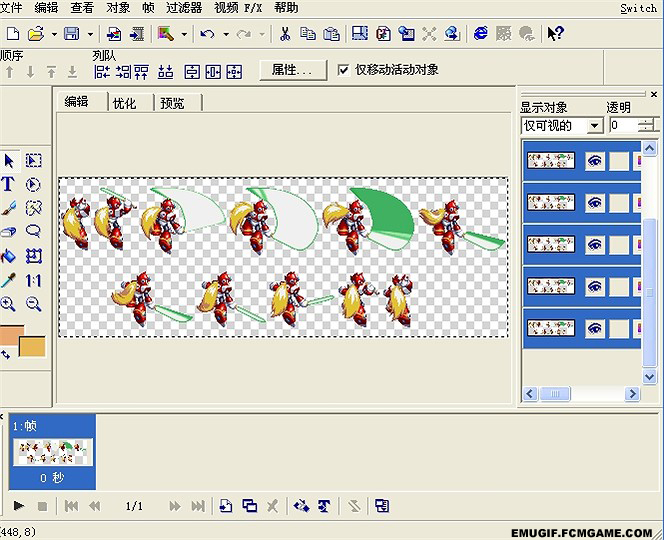The width and height of the screenshot is (664, 540).
Task: Increase the 透明 value with up spinner
Action: pos(646,122)
